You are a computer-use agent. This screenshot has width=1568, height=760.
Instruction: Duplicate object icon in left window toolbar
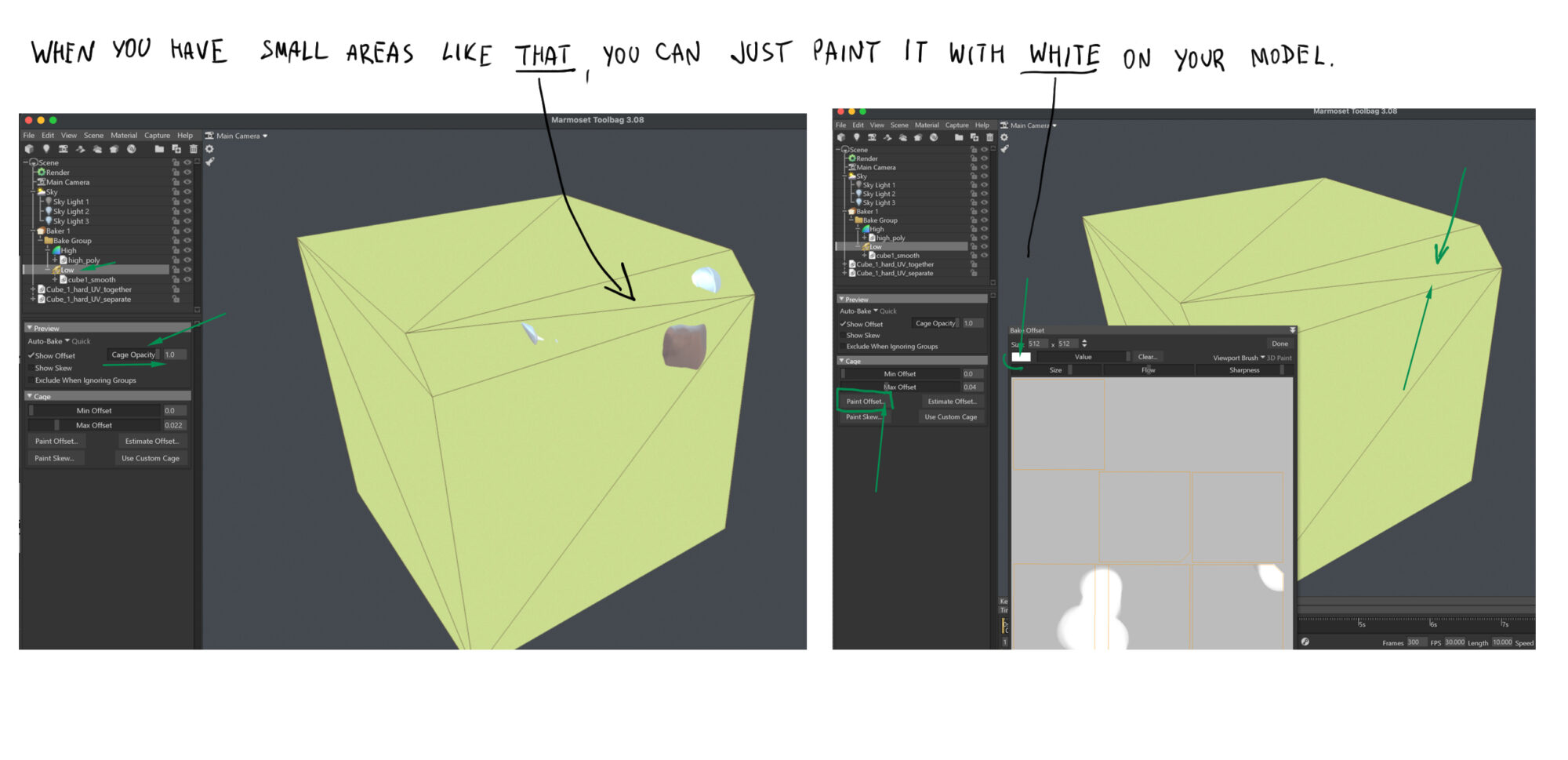[176, 149]
